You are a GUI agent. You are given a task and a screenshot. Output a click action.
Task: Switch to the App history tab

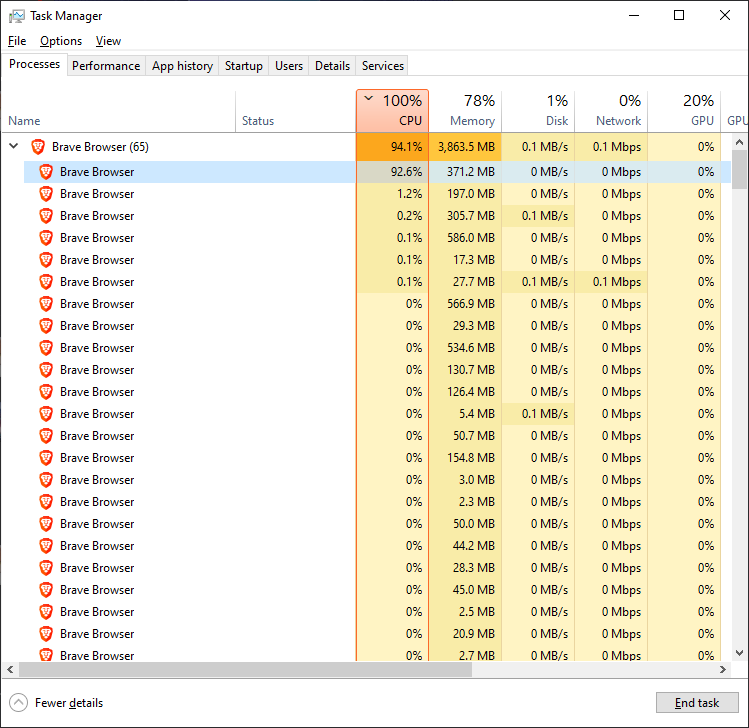tap(182, 66)
